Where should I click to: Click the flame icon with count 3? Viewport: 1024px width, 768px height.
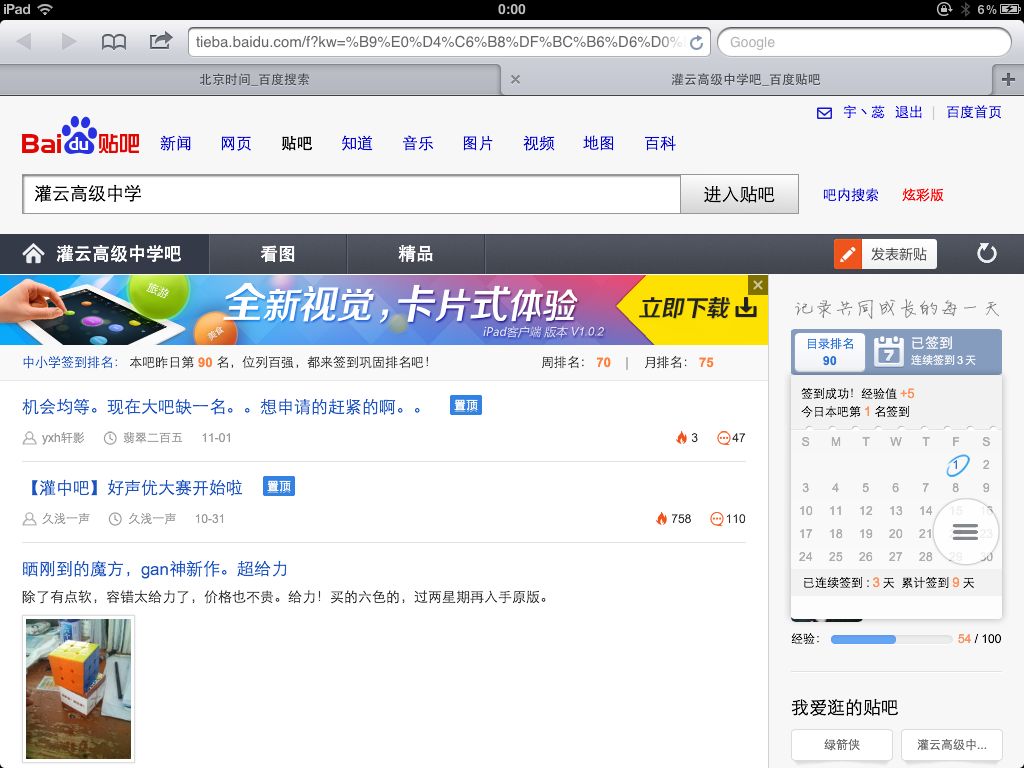click(682, 438)
